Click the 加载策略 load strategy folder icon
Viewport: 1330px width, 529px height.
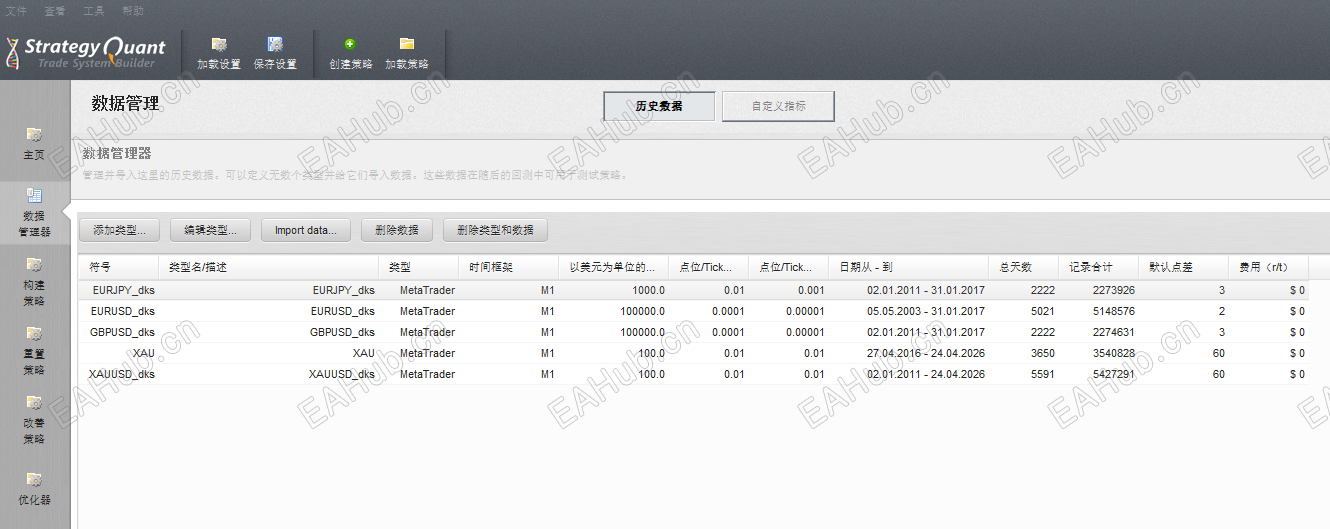click(407, 44)
